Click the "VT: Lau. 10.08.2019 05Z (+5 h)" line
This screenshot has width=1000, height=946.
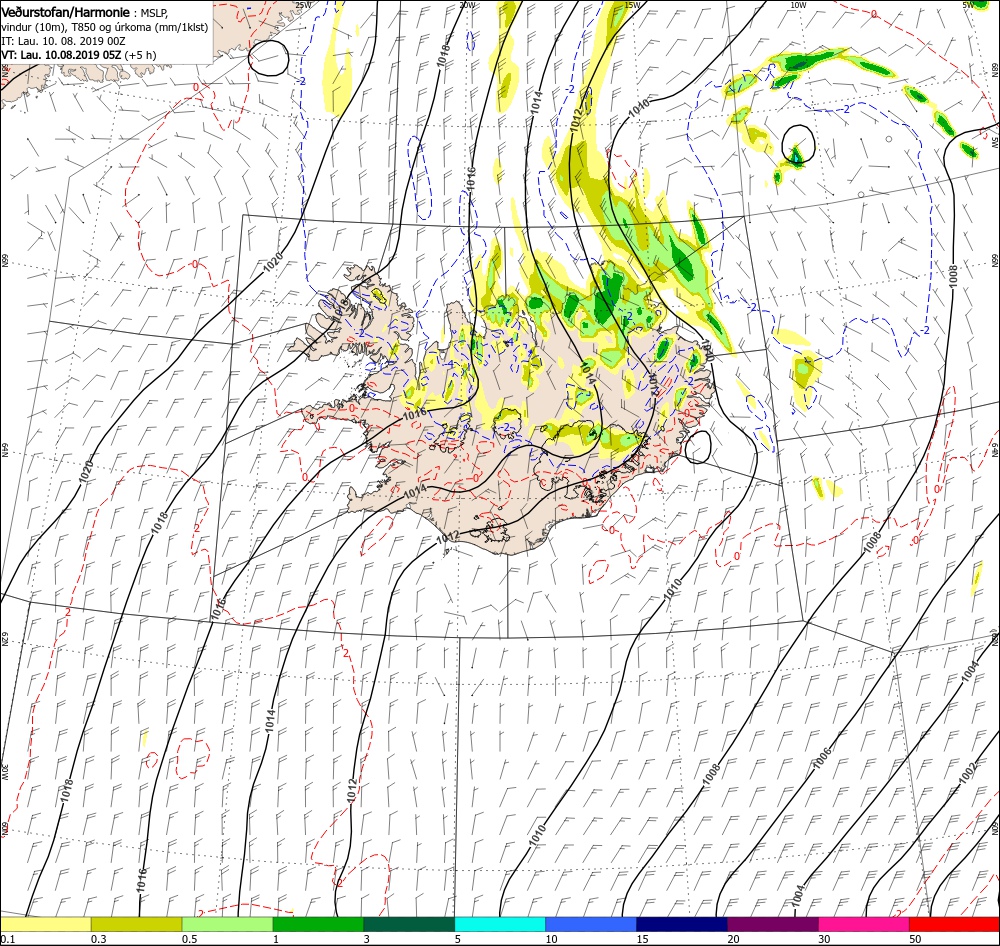(78, 55)
